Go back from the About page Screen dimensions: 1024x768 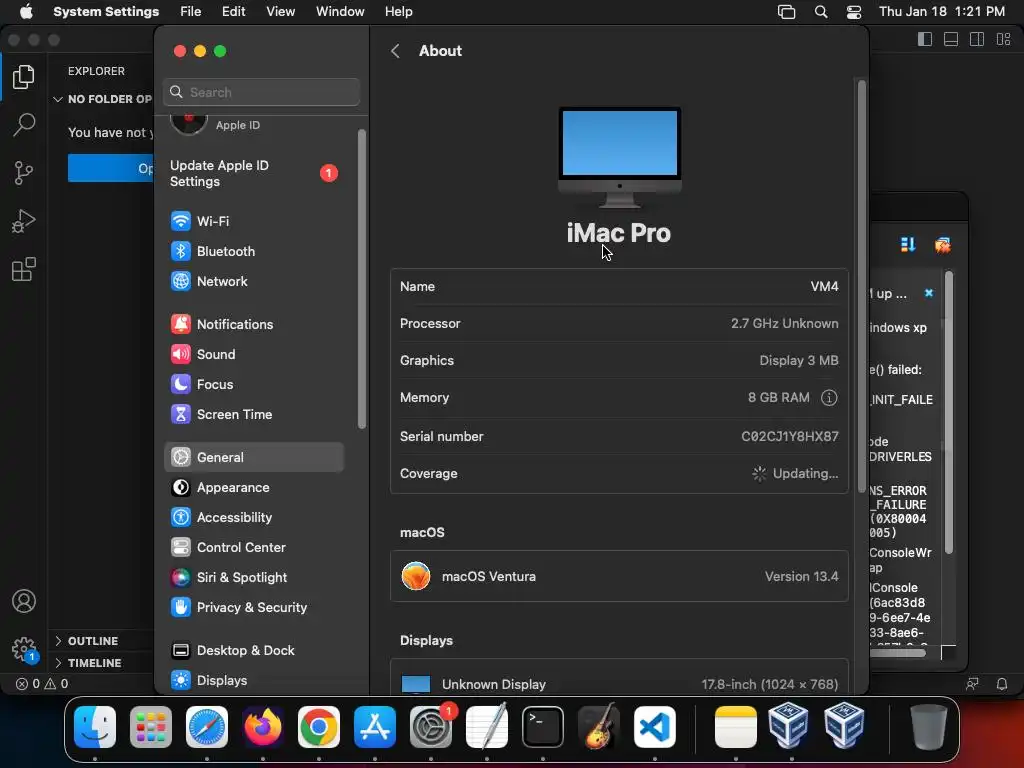[x=395, y=51]
